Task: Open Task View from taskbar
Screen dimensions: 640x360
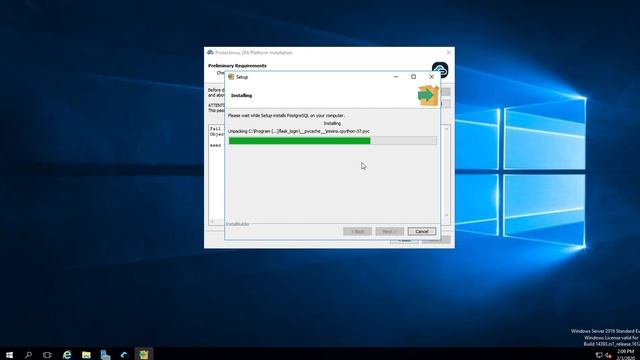Action: [47, 355]
